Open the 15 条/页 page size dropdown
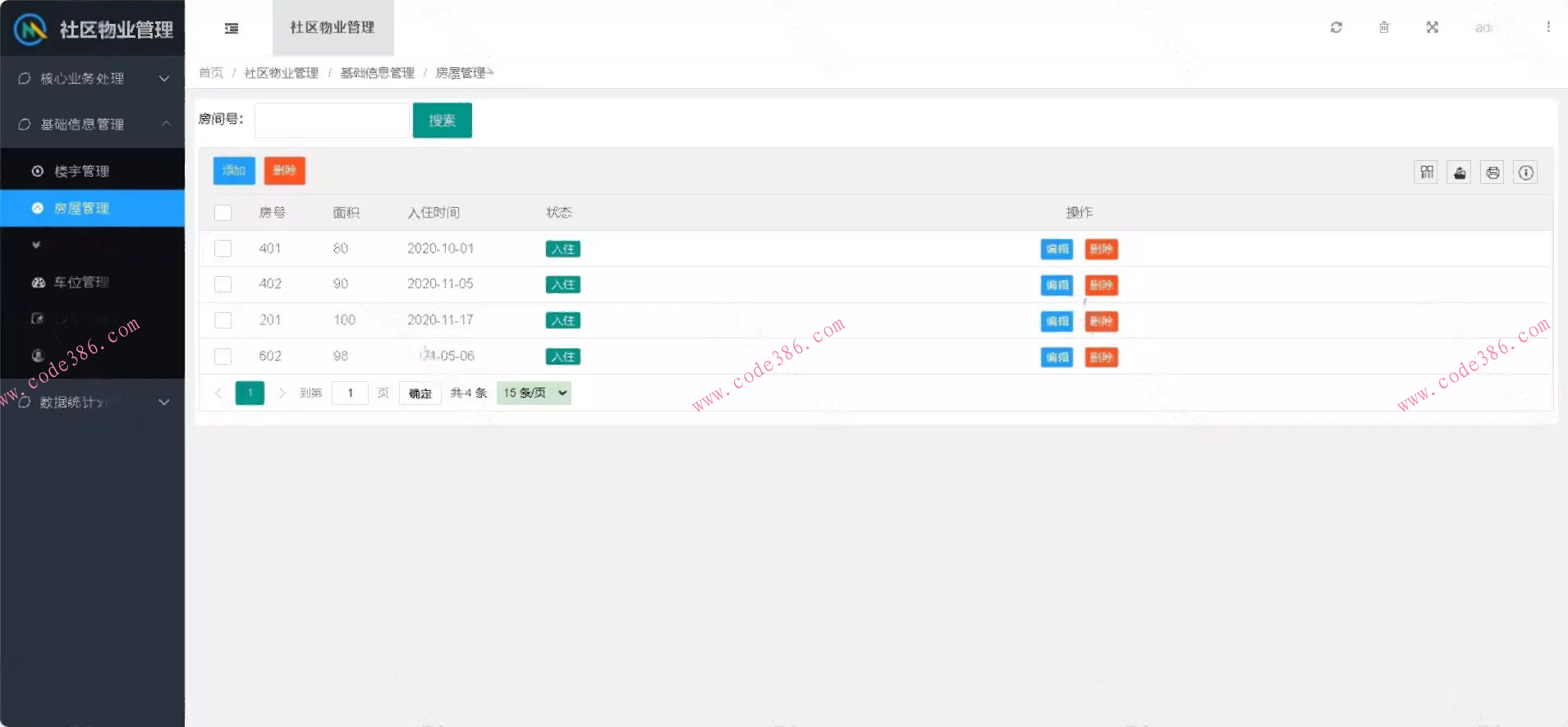Screen dimensions: 1568x727 pyautogui.click(x=534, y=393)
